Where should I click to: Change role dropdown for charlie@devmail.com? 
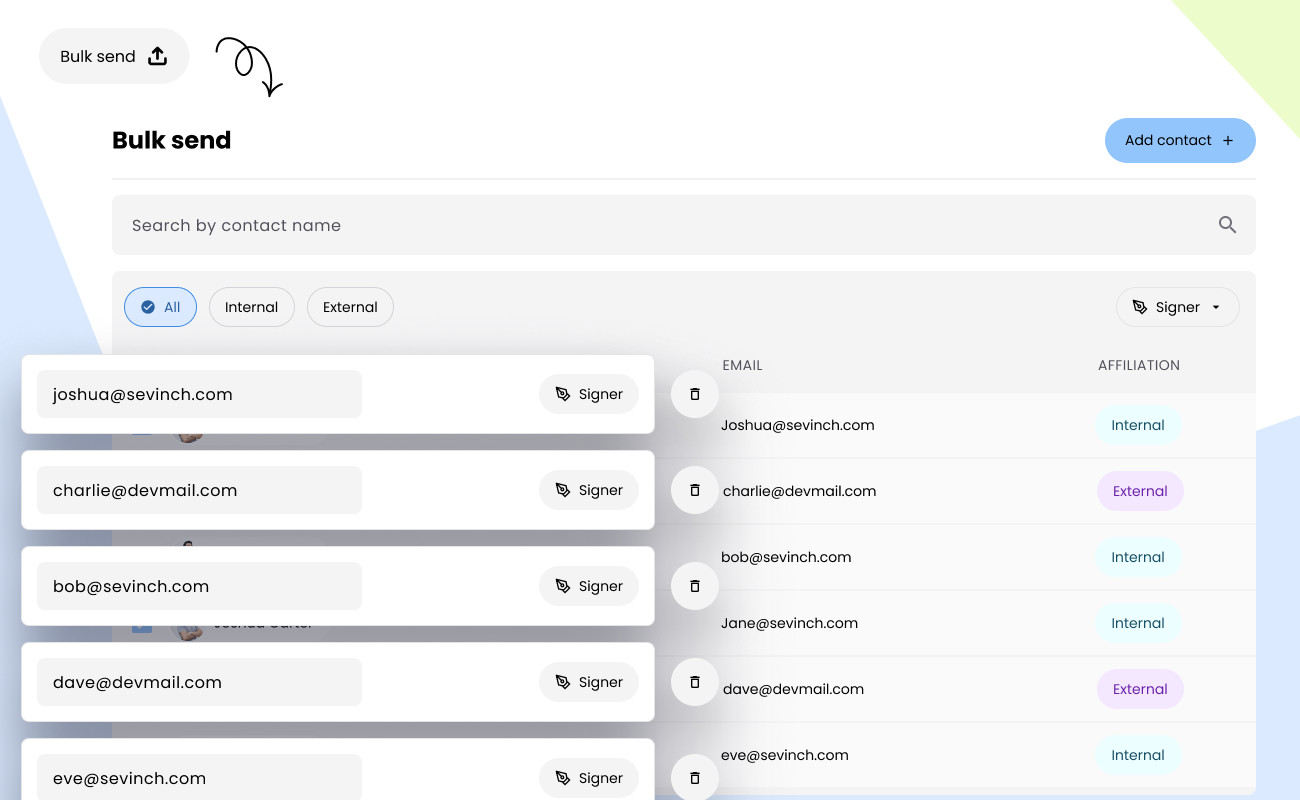click(589, 490)
